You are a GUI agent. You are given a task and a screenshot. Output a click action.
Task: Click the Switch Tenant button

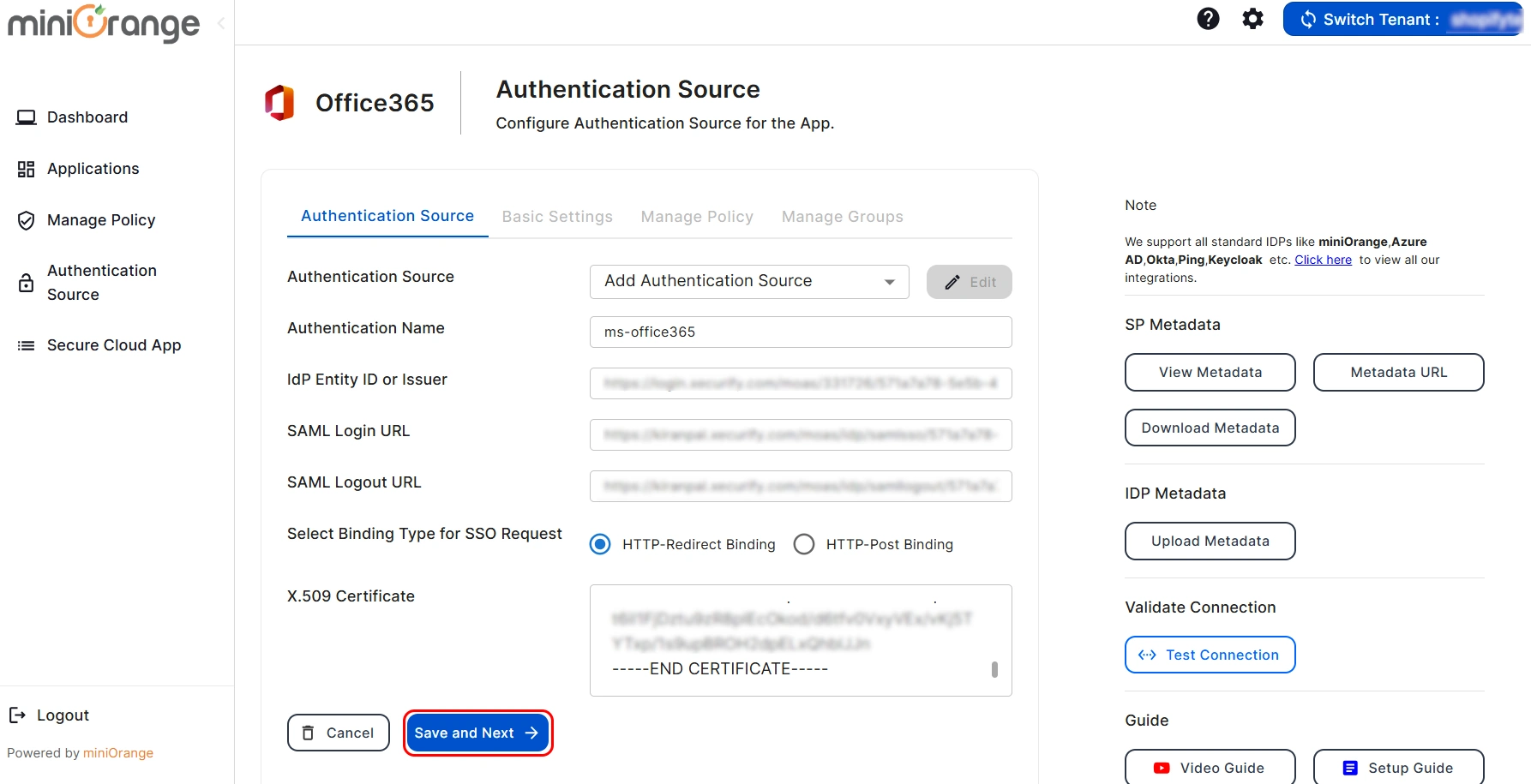click(x=1402, y=19)
